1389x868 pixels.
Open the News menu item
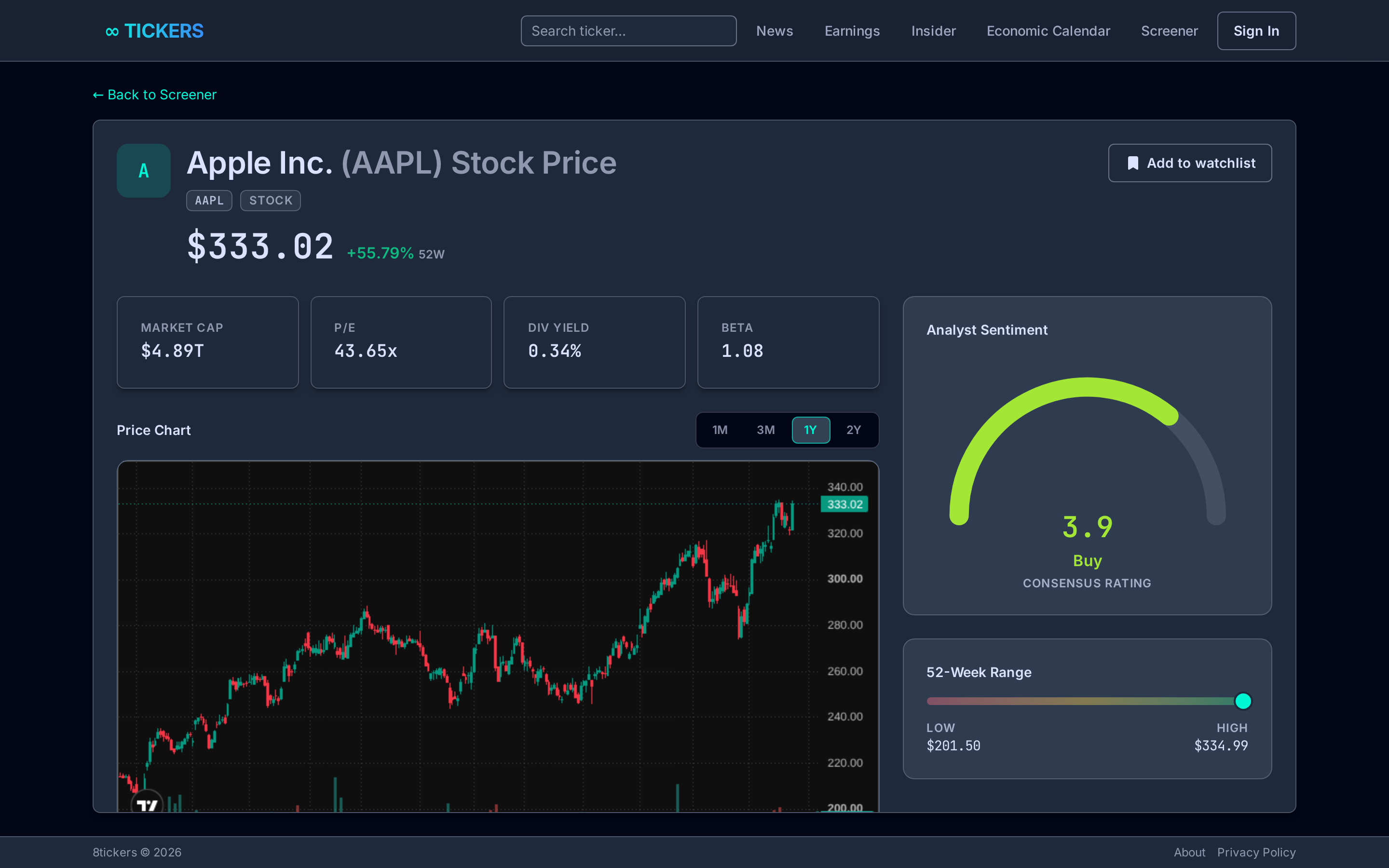[774, 31]
